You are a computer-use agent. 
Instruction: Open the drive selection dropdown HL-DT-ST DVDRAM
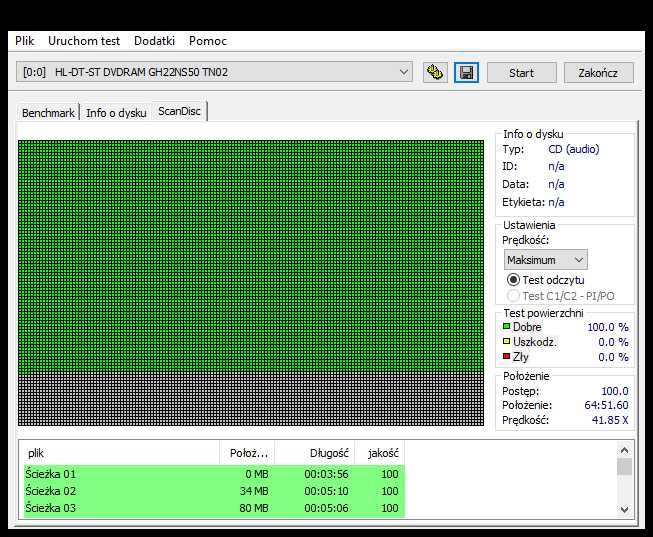point(214,72)
